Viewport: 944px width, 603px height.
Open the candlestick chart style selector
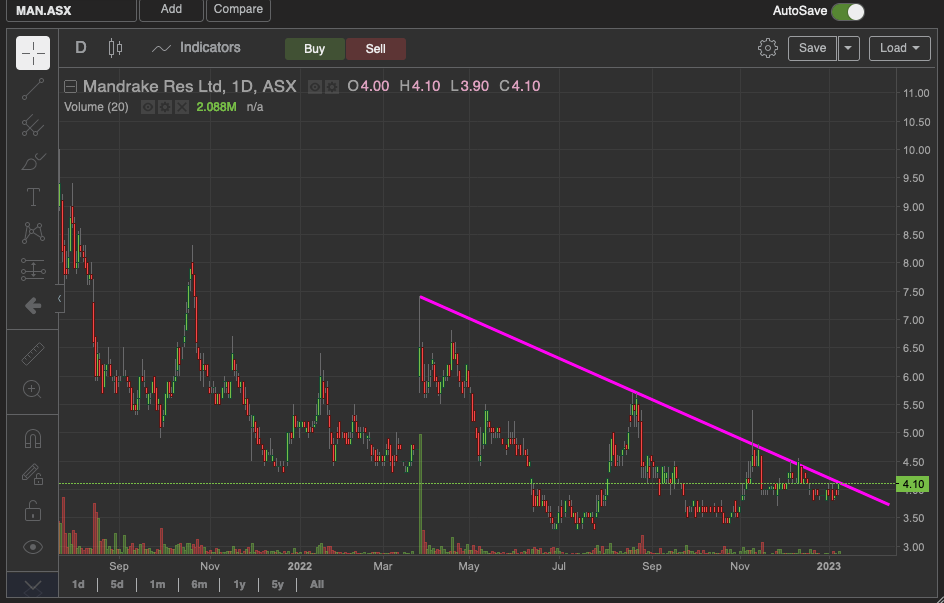[x=115, y=48]
